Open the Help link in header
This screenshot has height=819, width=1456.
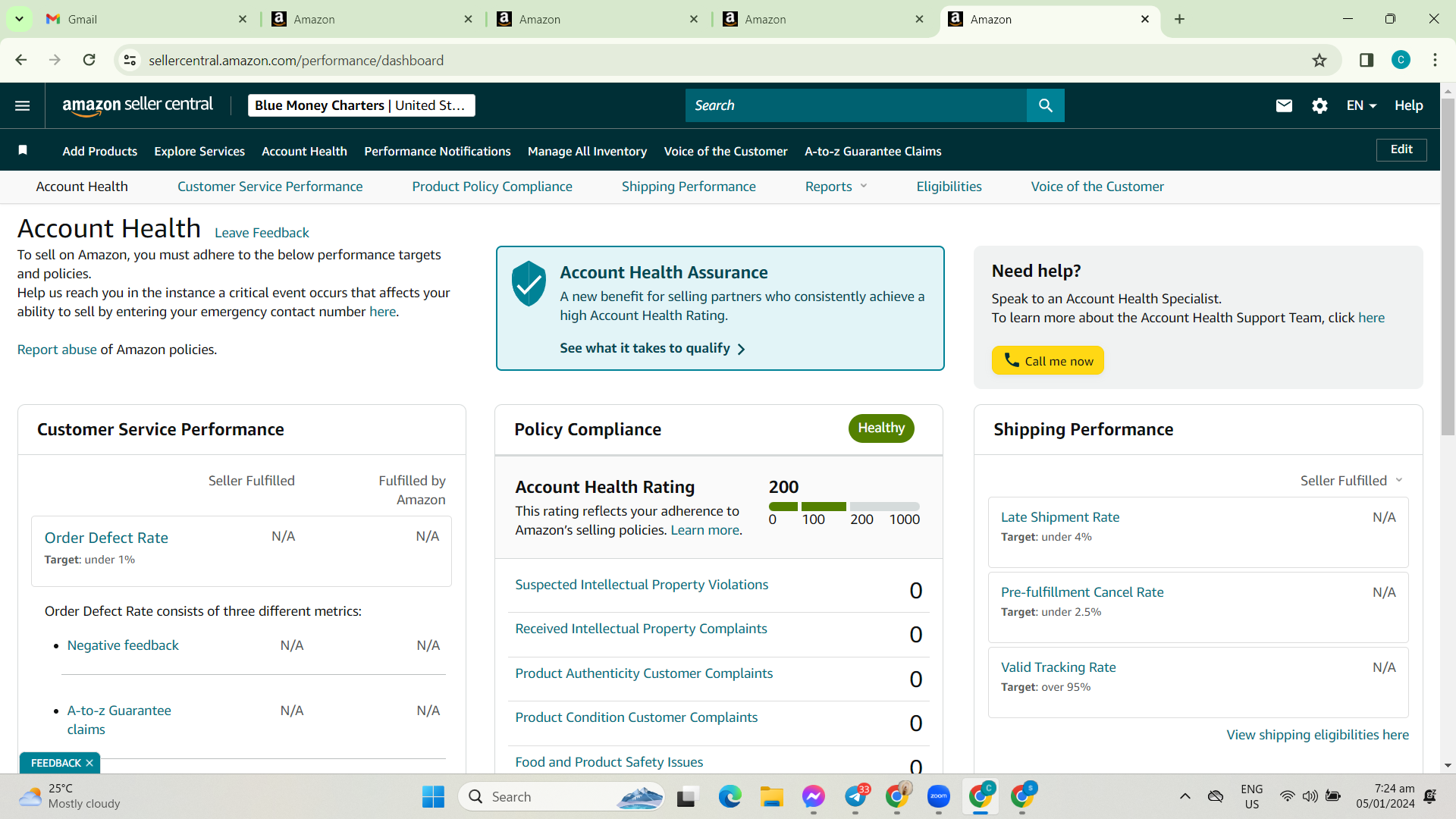tap(1409, 105)
